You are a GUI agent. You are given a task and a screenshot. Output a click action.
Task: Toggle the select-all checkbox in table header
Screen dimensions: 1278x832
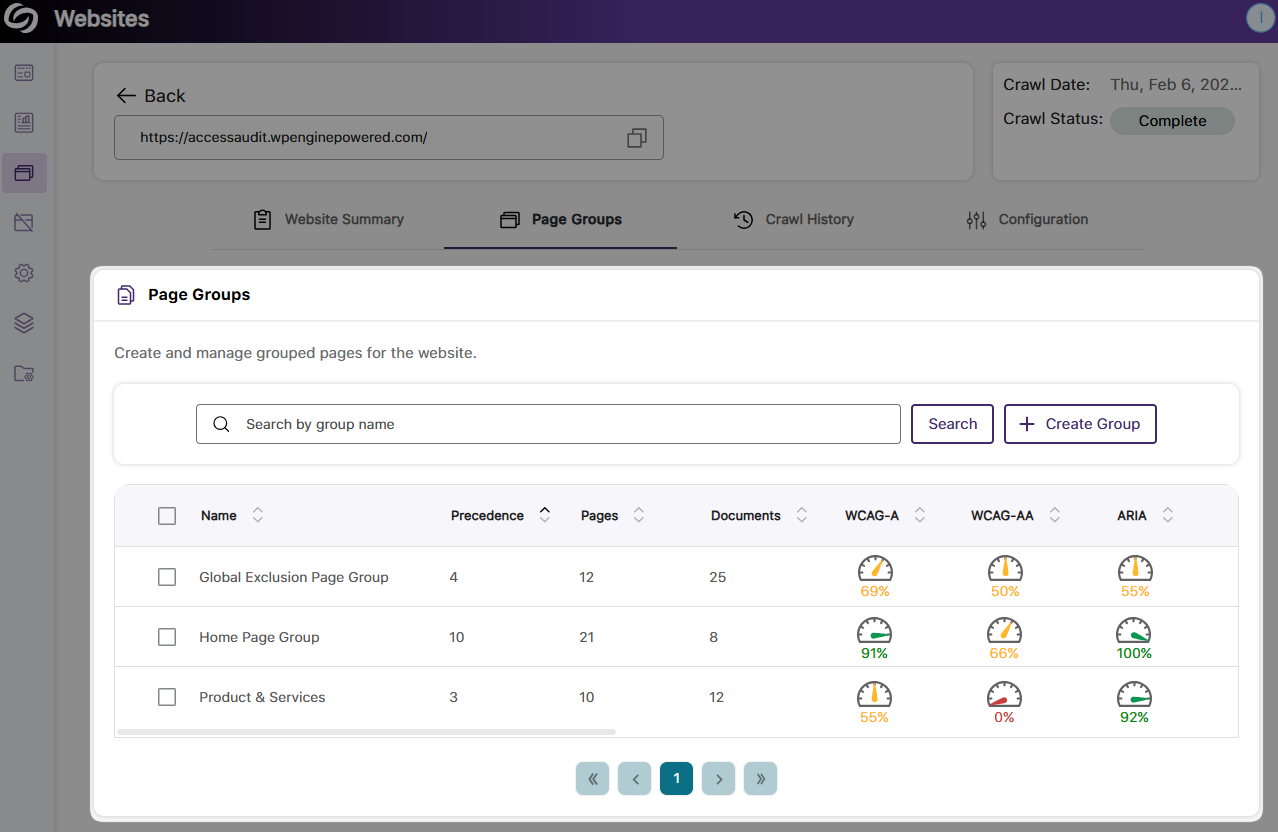(x=167, y=516)
